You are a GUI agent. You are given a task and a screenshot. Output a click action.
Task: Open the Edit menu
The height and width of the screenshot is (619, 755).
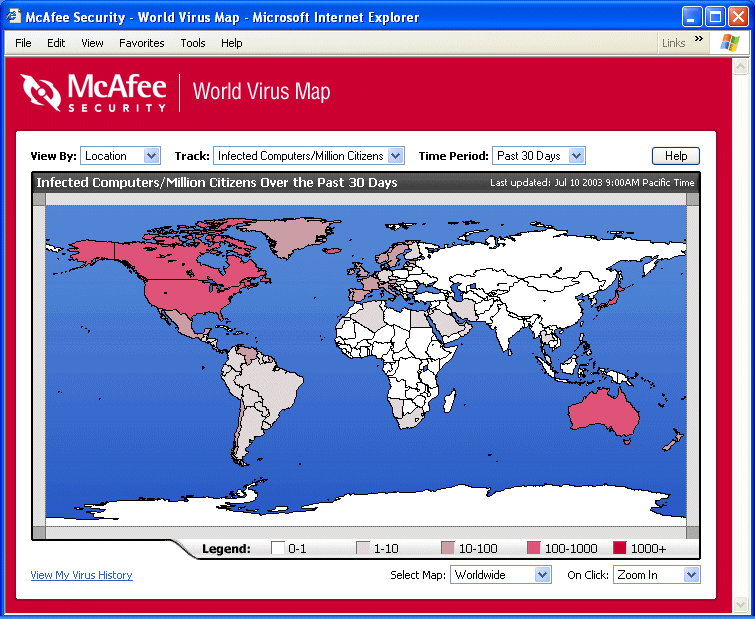point(56,43)
